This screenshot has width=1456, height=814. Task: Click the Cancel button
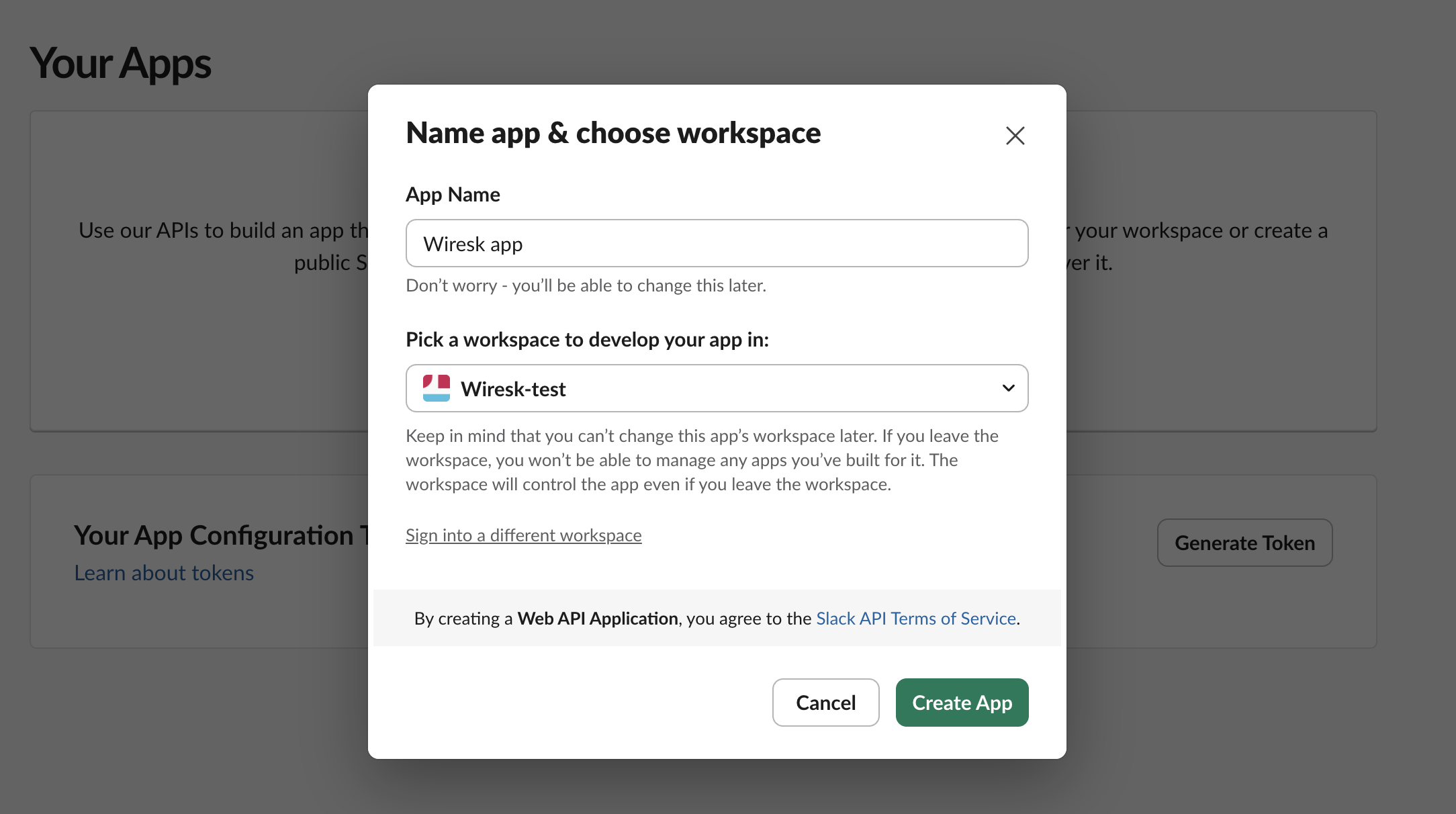(x=825, y=703)
